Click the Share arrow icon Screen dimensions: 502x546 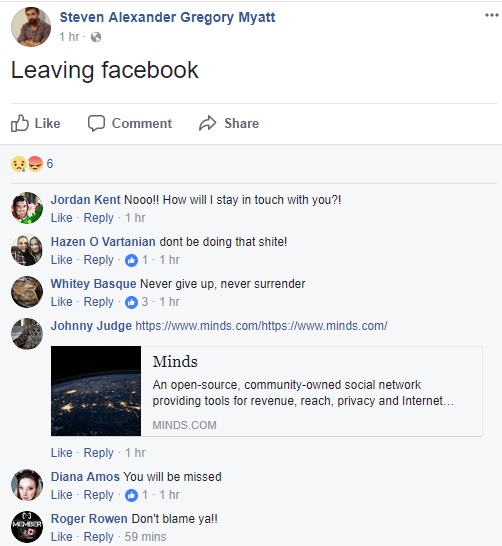coord(208,123)
